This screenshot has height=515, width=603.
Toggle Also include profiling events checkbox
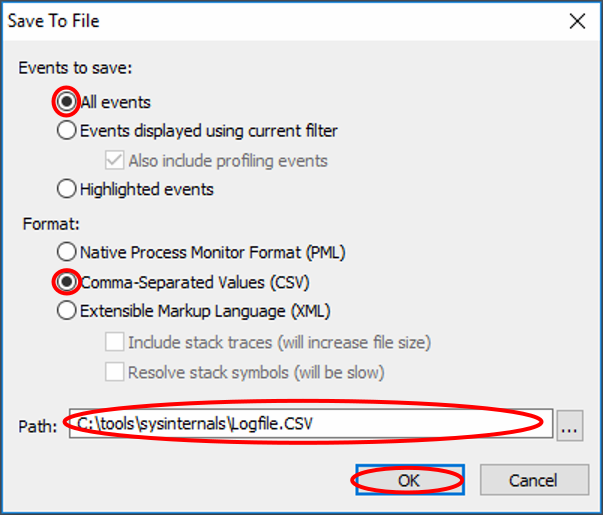pos(114,160)
